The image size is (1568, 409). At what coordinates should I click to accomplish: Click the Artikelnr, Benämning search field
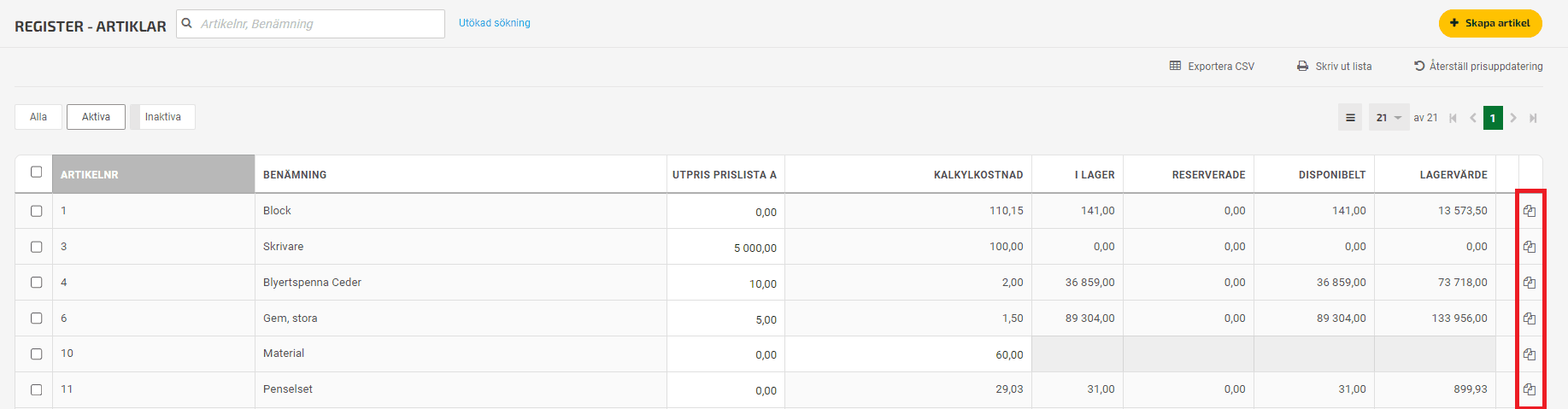311,24
